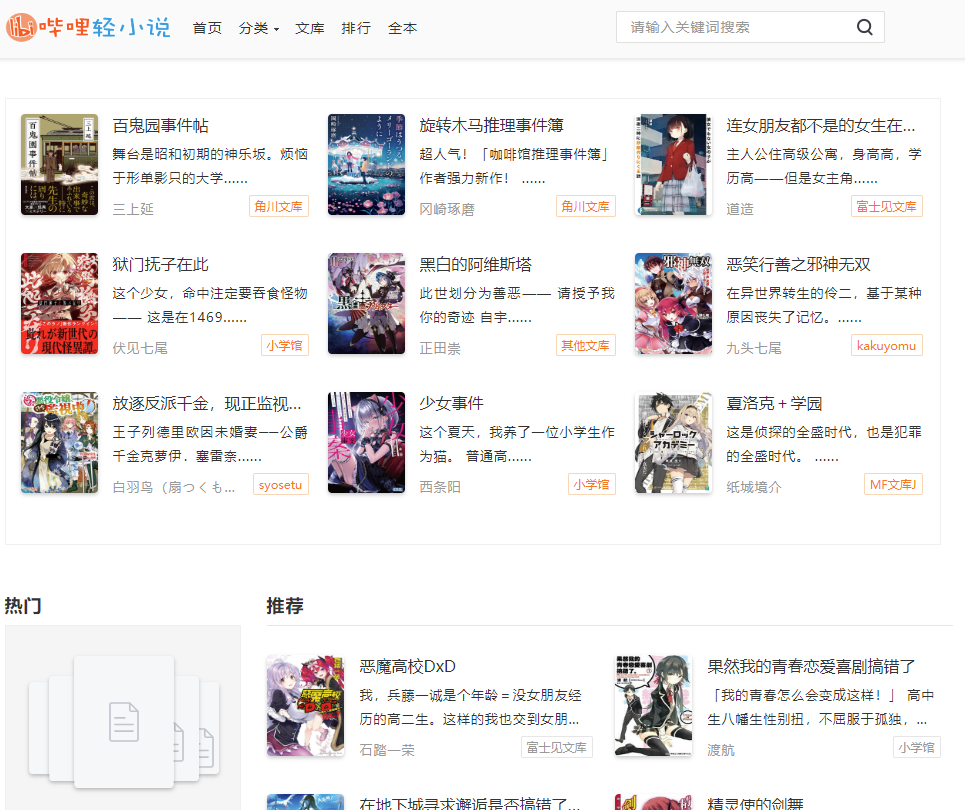Click the 夏洛克＋学园 cover thumbnail

(673, 443)
